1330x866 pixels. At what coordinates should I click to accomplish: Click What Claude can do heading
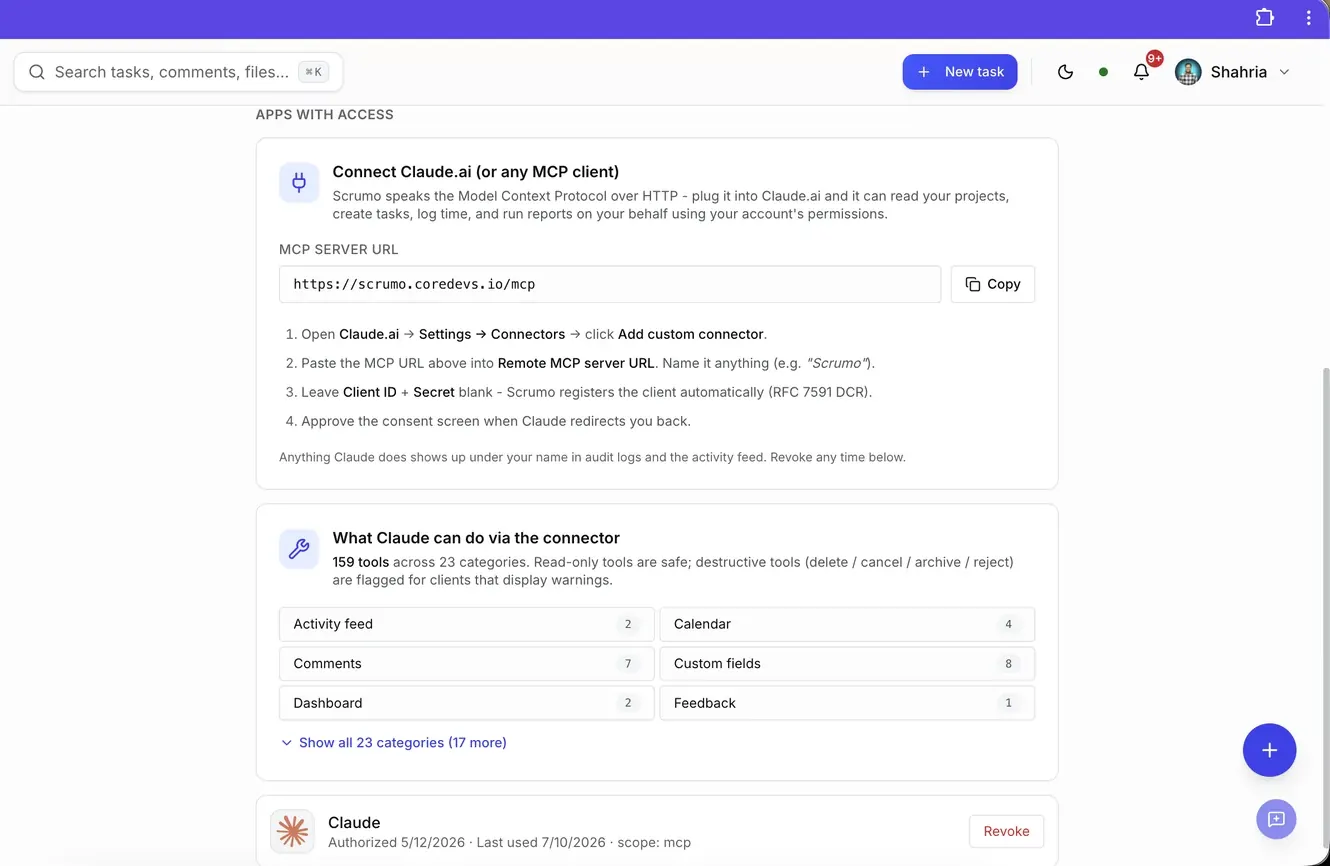click(x=476, y=537)
